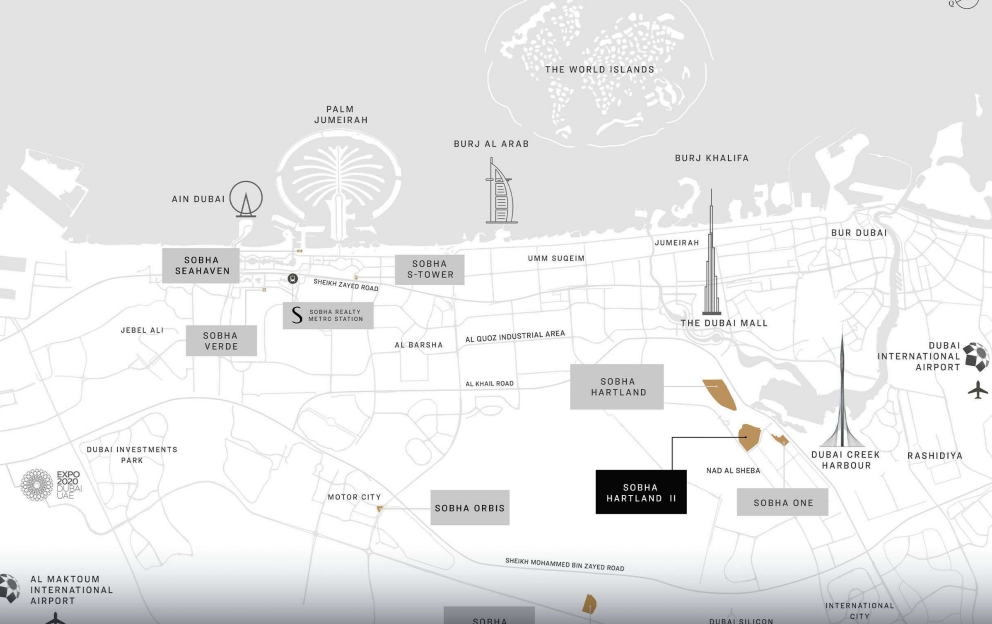Click the Expo 2020 Dubai logo
This screenshot has width=992, height=624.
[51, 485]
